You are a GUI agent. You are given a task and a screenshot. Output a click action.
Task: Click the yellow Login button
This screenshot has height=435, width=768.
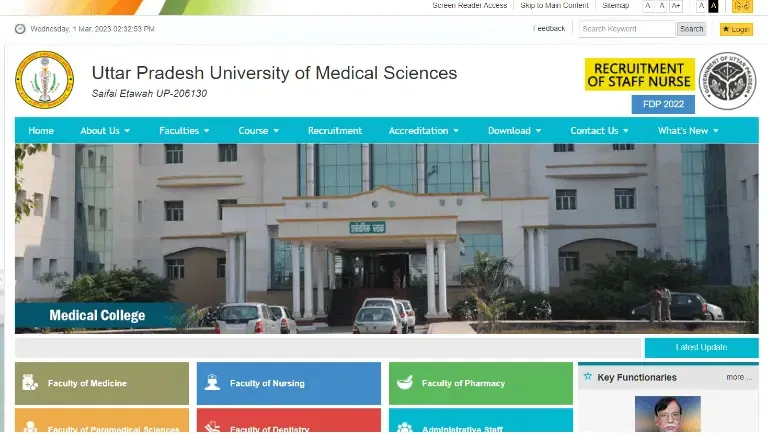click(x=736, y=29)
